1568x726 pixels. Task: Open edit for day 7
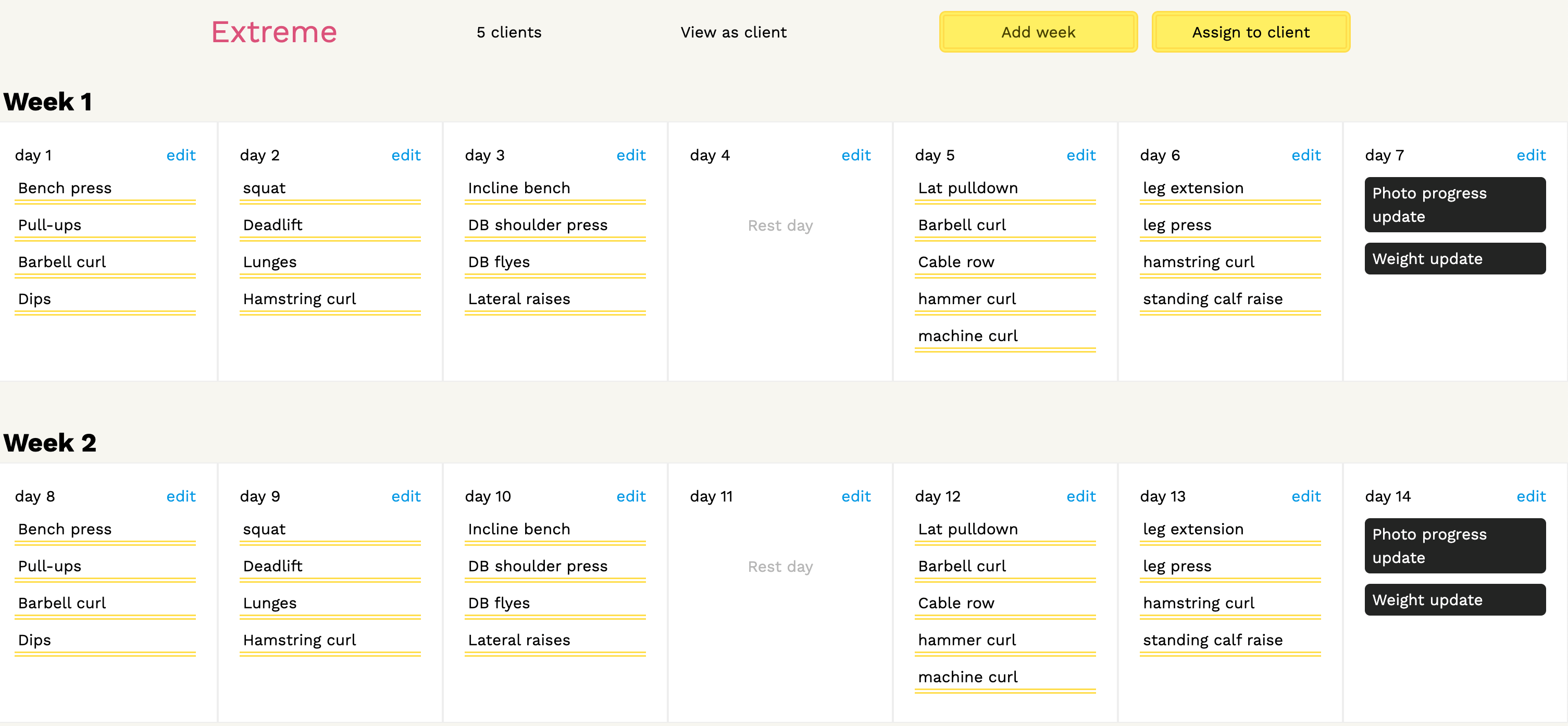tap(1530, 155)
